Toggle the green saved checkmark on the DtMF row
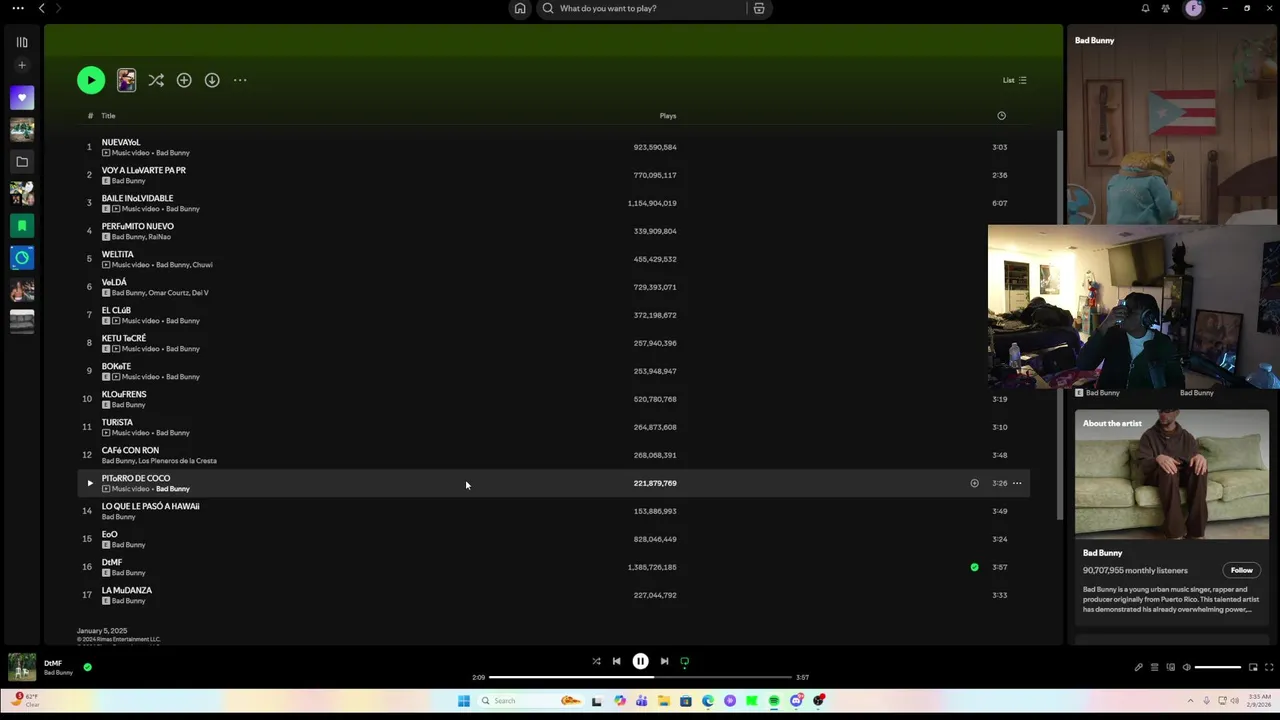This screenshot has height=720, width=1280. (974, 567)
